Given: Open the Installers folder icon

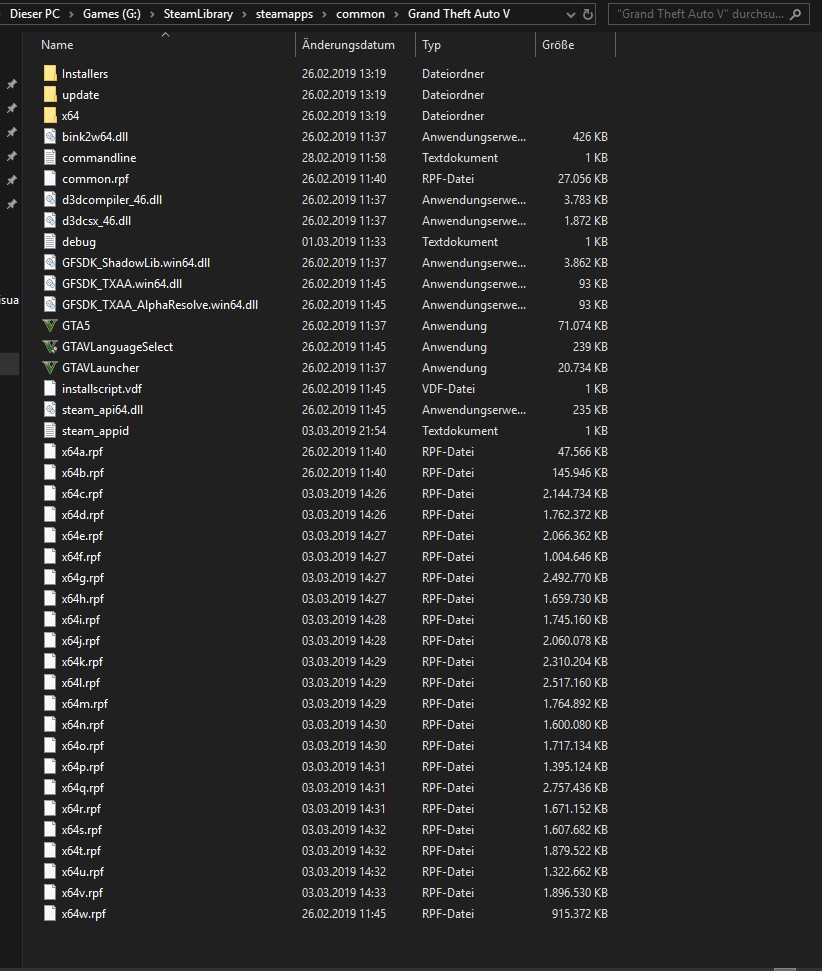Looking at the screenshot, I should click(x=51, y=73).
